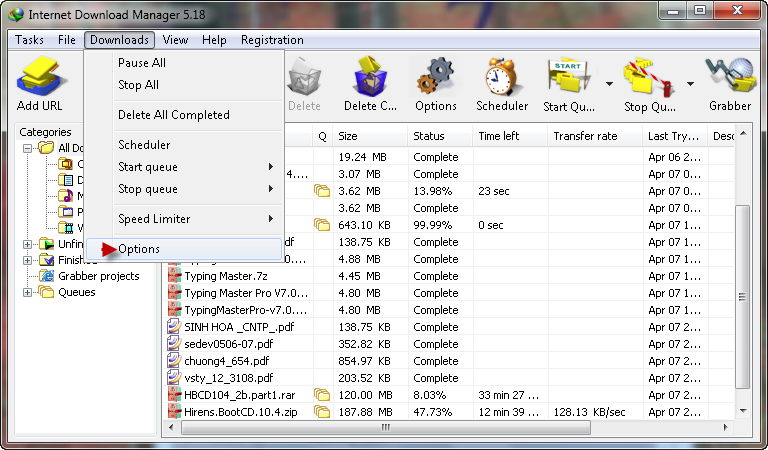Select the Grabber projects tree item
The image size is (768, 450).
pos(98,276)
